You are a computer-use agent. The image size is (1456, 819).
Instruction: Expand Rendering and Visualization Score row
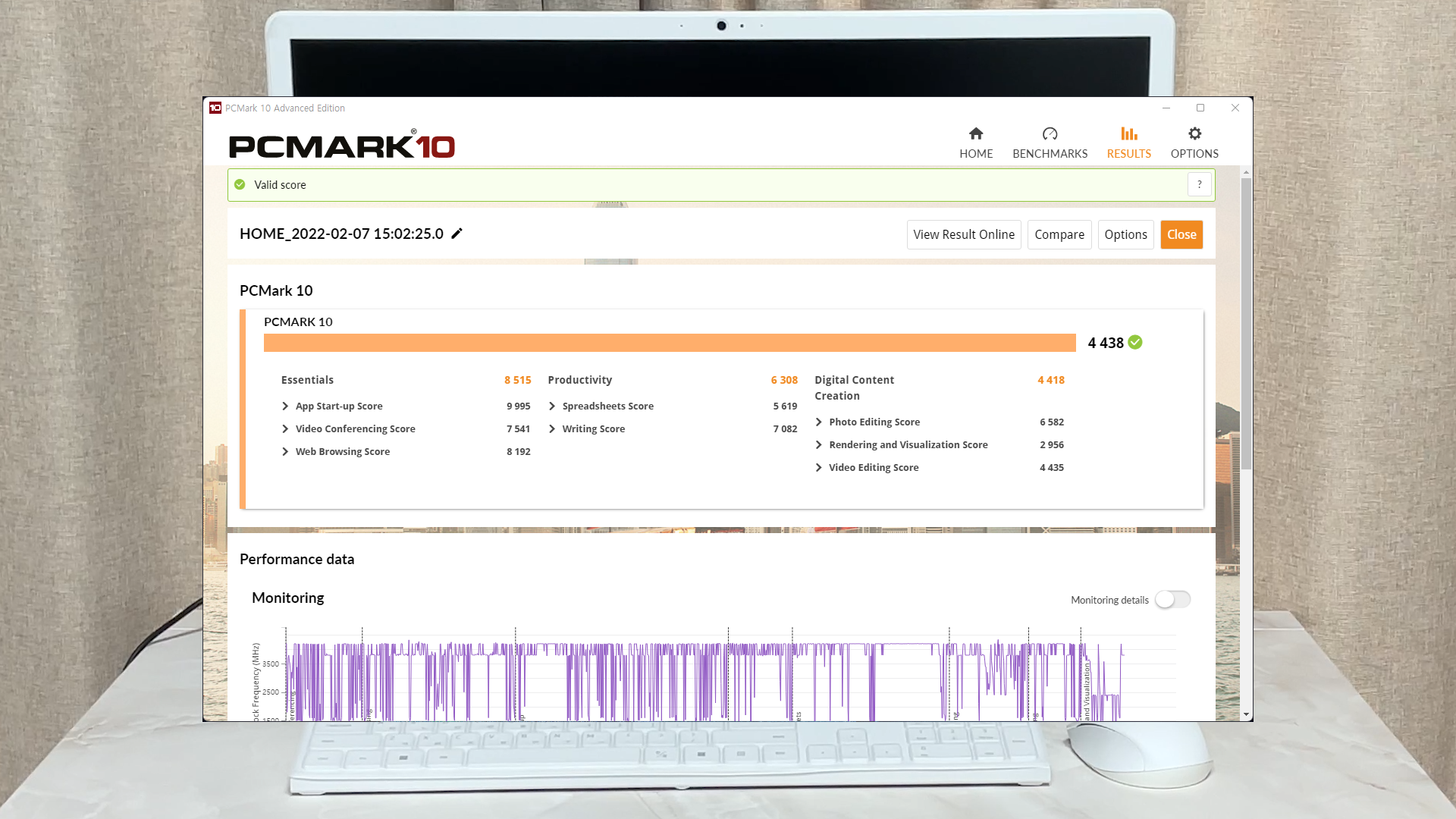coord(819,445)
